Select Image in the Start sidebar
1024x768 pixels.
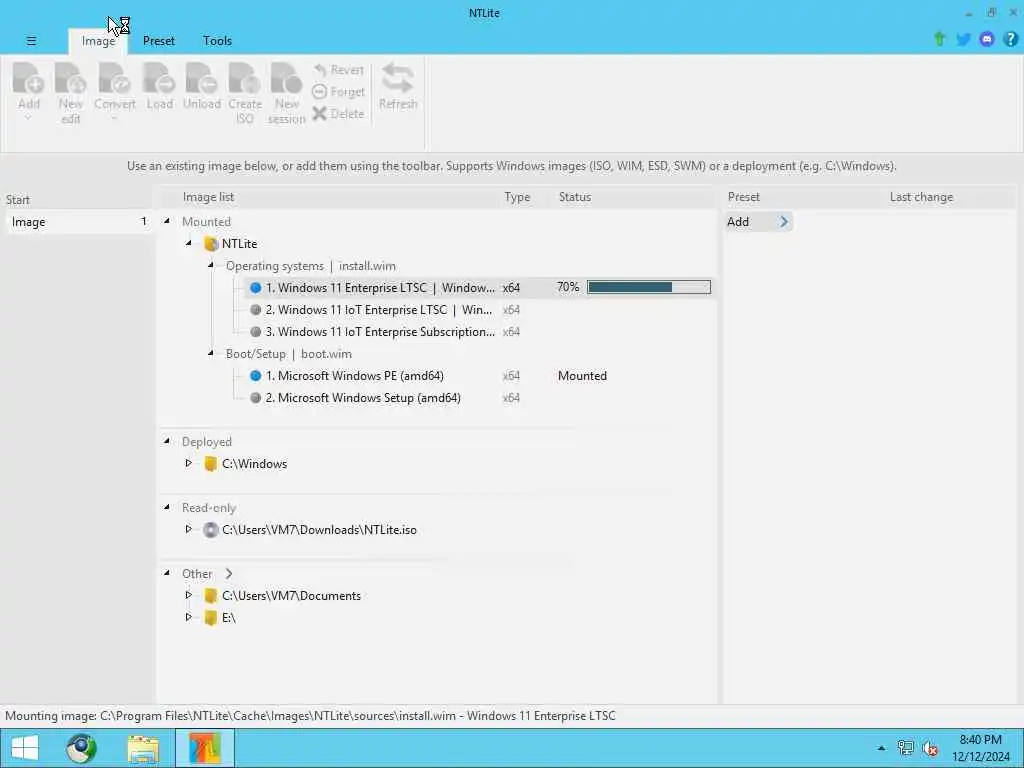(79, 222)
